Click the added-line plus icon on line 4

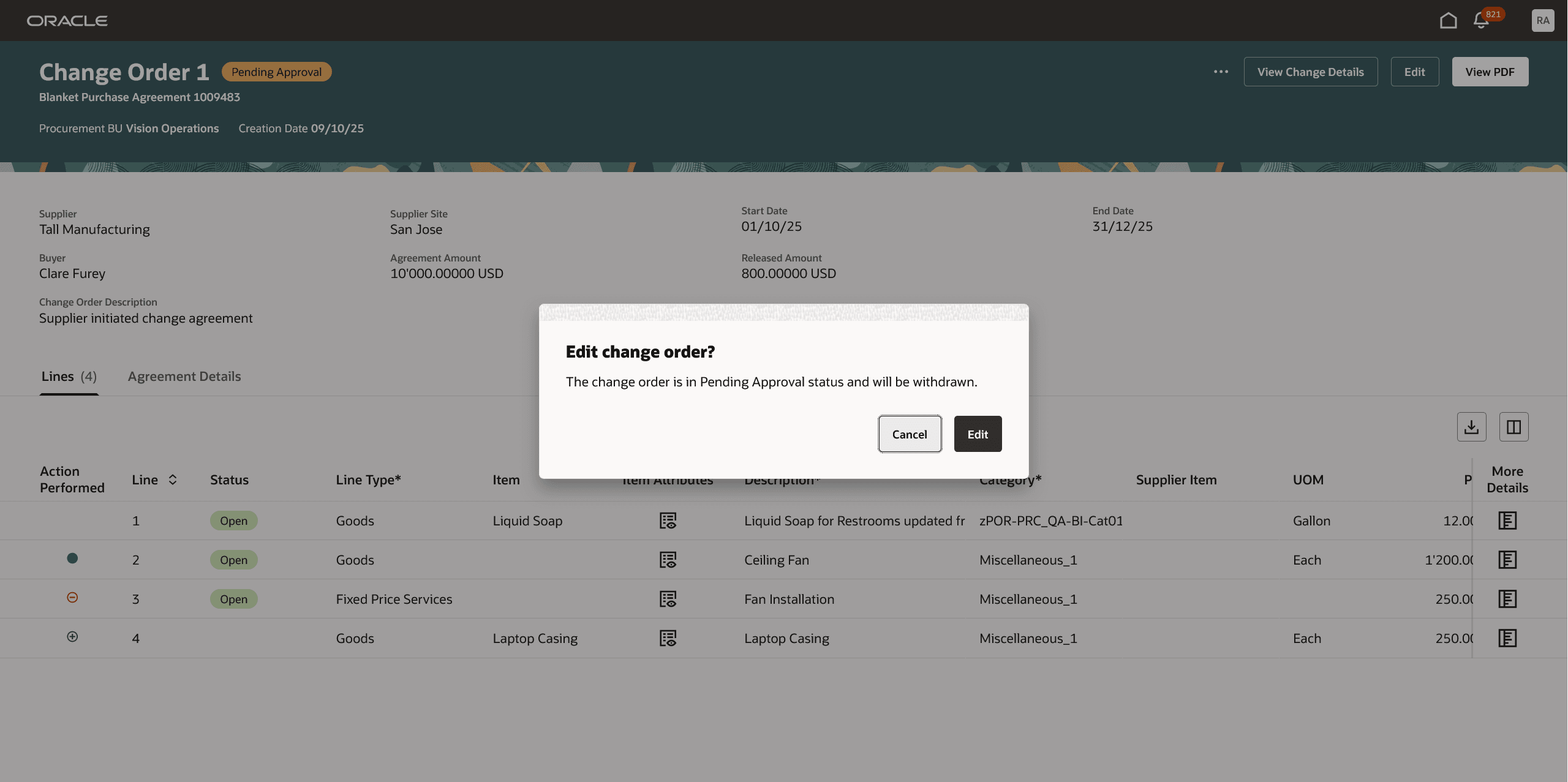pos(72,636)
